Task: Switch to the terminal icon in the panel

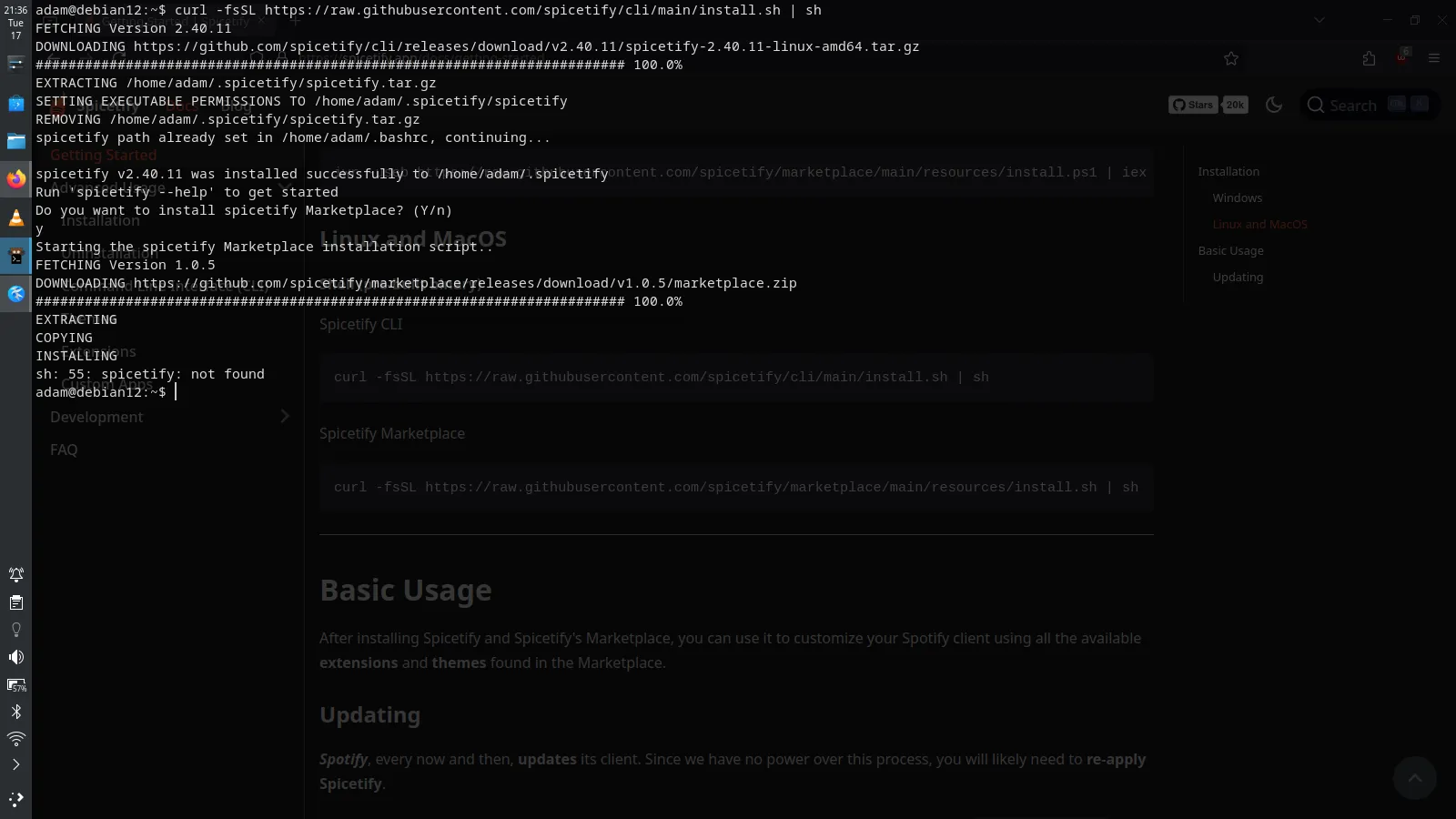Action: point(16,256)
